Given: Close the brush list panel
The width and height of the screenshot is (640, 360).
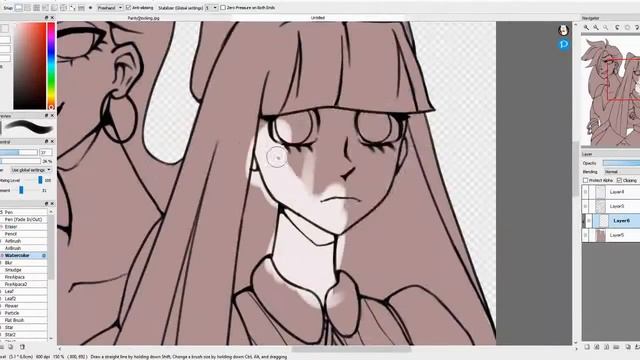Looking at the screenshot, I should click(52, 203).
